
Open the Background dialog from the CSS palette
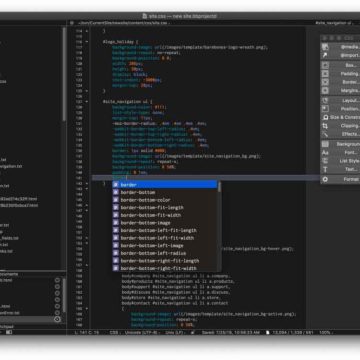point(341,144)
